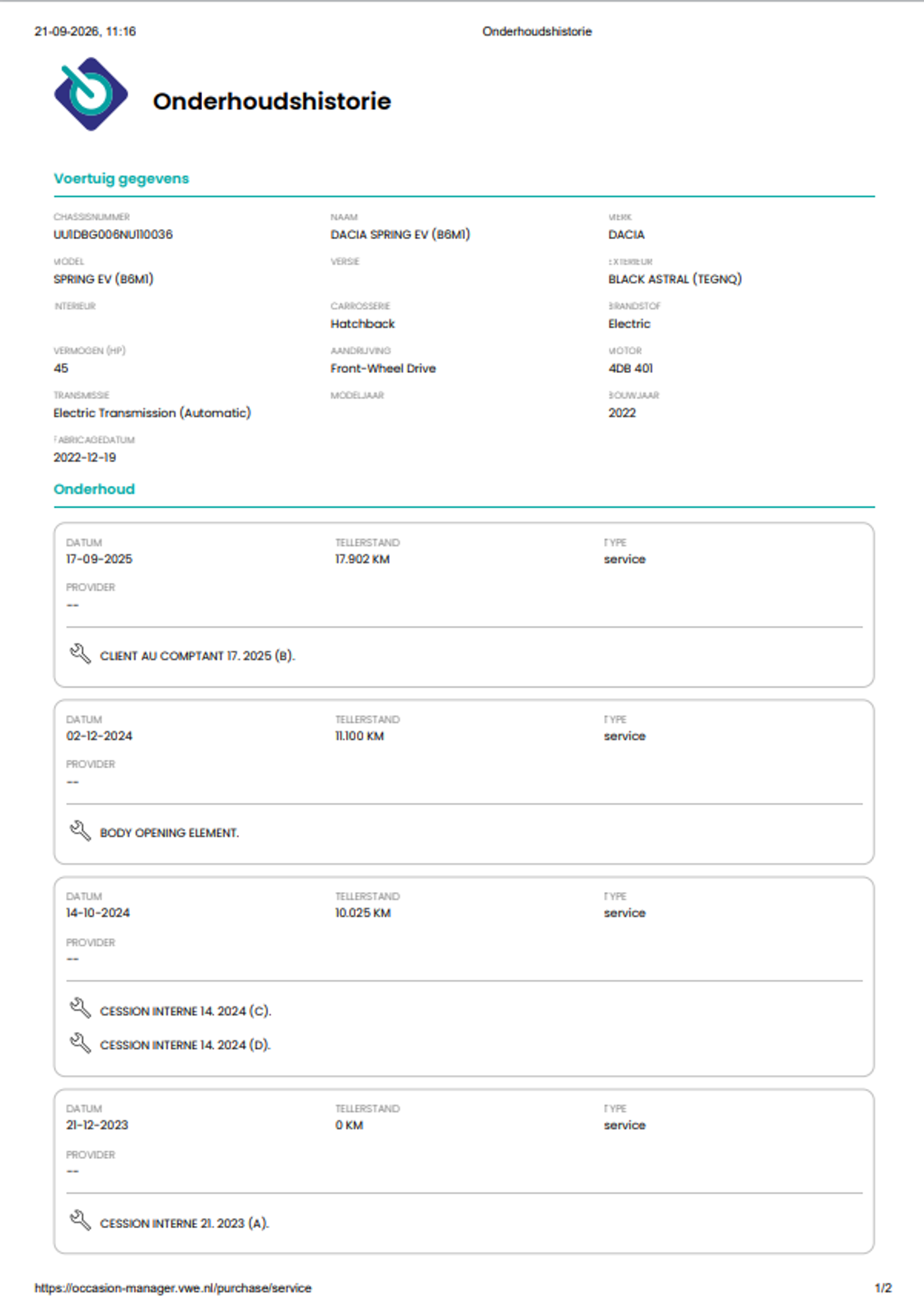Select the chassis number value under CHASSISNUMMER
Screen dimensions: 924x1312
coord(113,234)
